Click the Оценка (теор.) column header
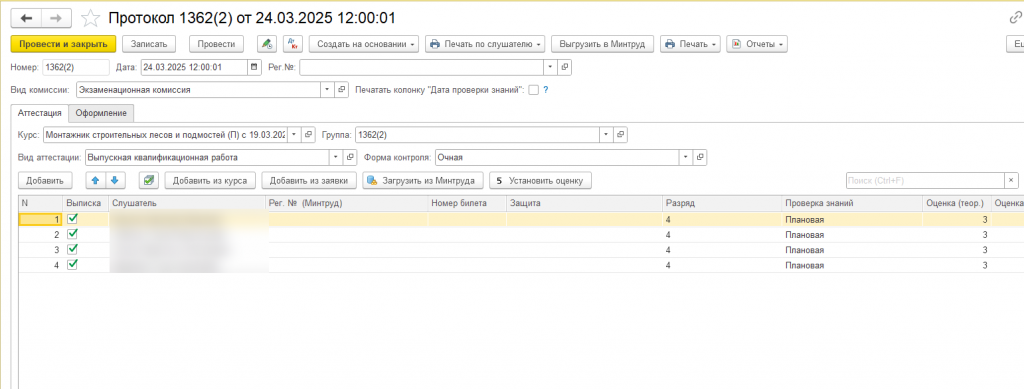1024x389 pixels. pos(957,204)
